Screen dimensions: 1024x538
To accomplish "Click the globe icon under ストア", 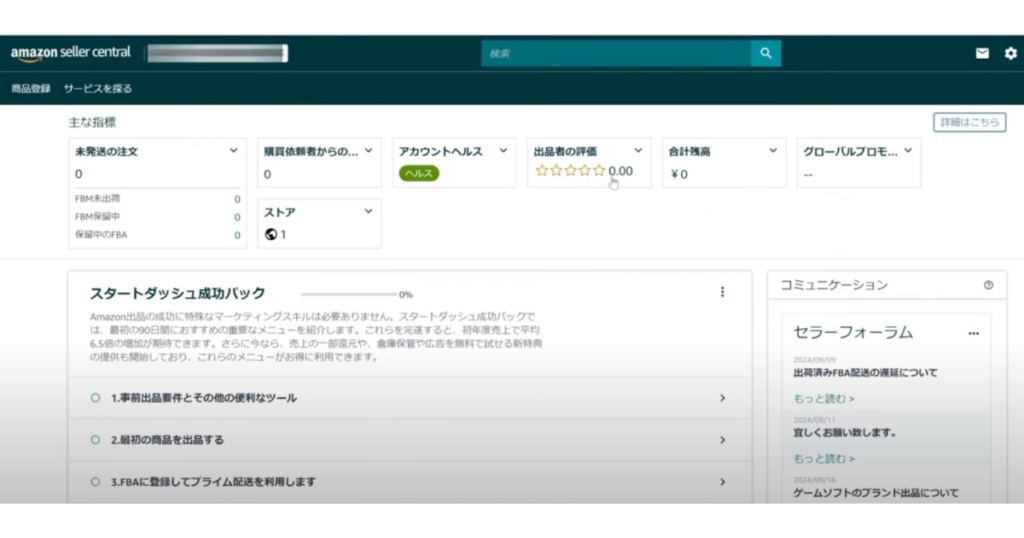I will point(271,234).
